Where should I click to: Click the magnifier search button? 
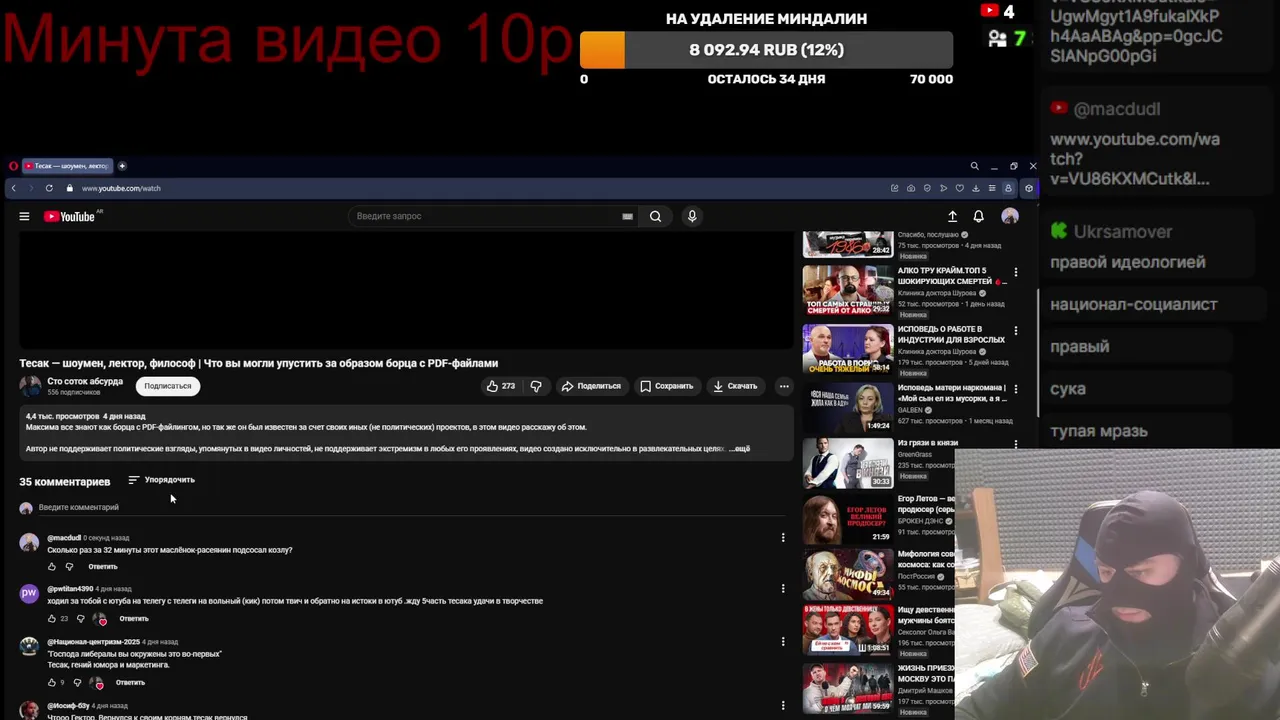point(655,216)
